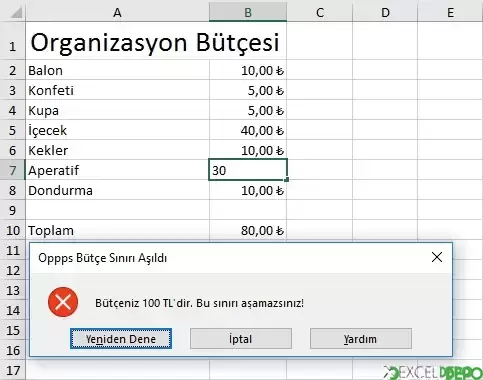This screenshot has width=483, height=380.
Task: Select column A header
Action: [x=117, y=12]
